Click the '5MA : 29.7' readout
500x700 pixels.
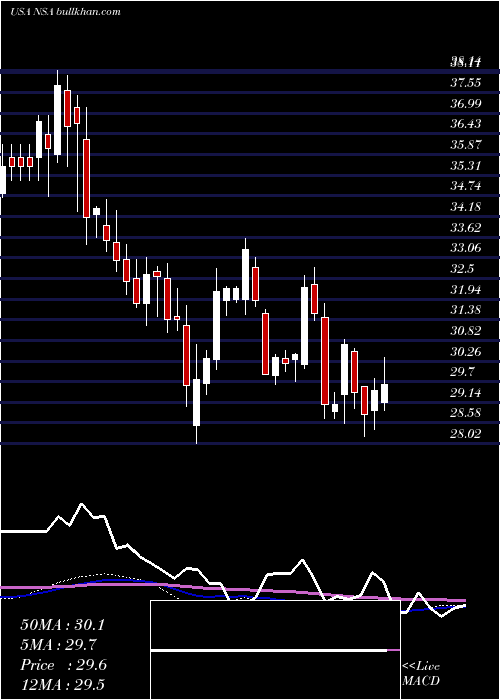tap(58, 645)
